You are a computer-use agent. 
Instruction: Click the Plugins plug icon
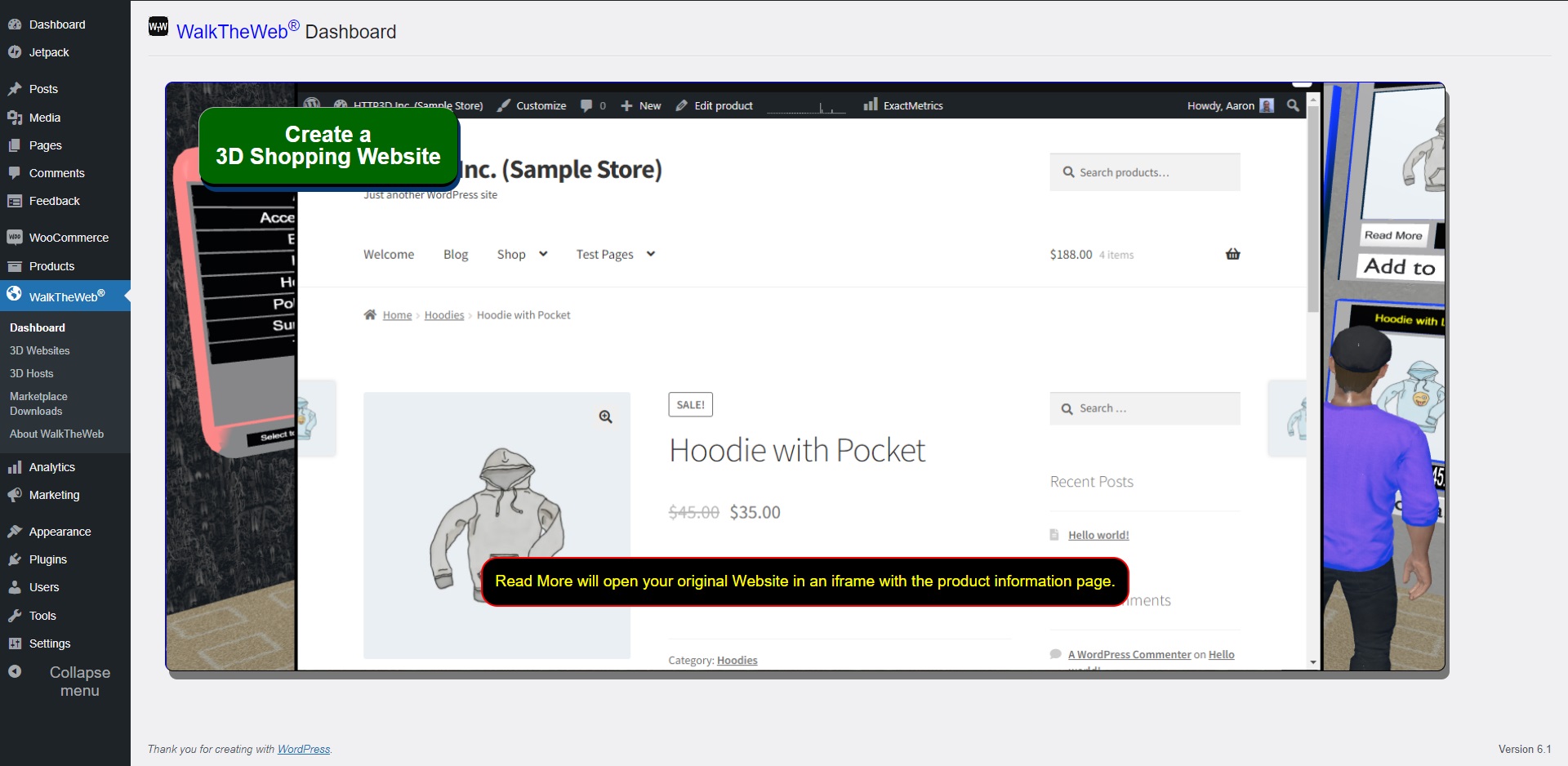coord(15,559)
